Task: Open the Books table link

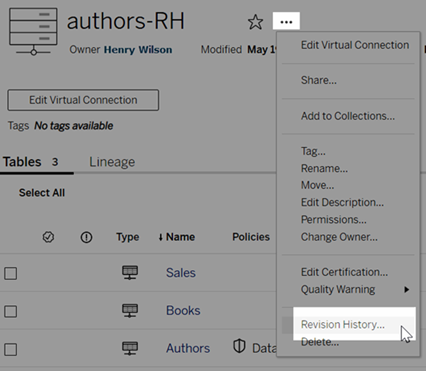Action: tap(183, 311)
